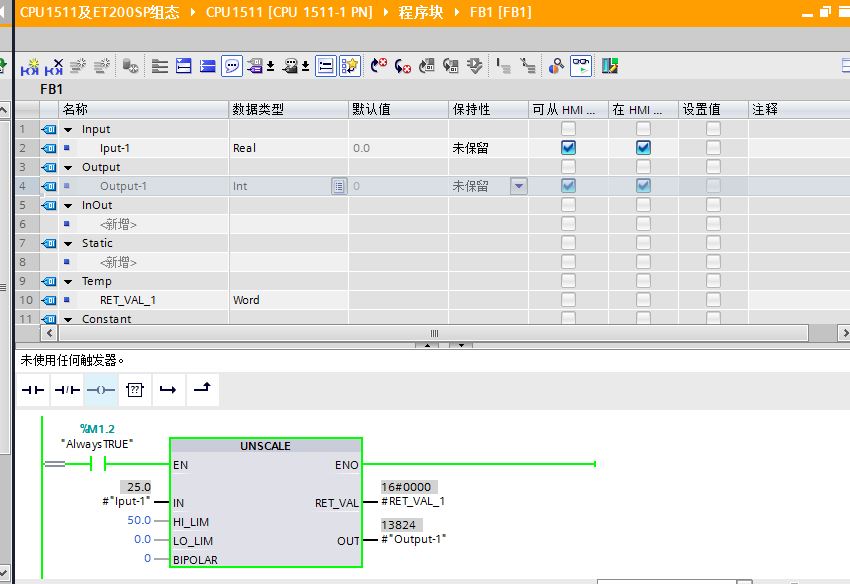Image resolution: width=850 pixels, height=584 pixels.
Task: Click the UNSCALE block title
Action: click(266, 446)
